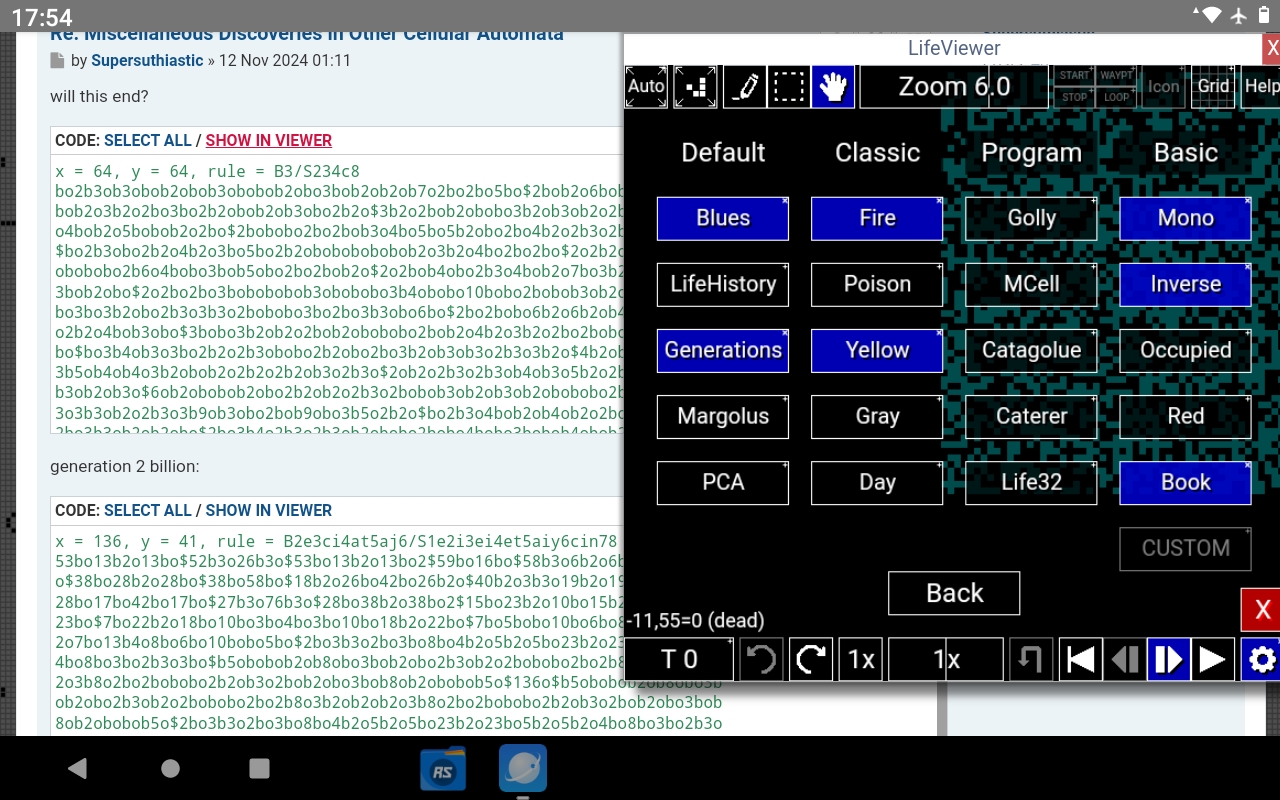This screenshot has height=800, width=1280.
Task: Choose the Fire theme
Action: (877, 218)
